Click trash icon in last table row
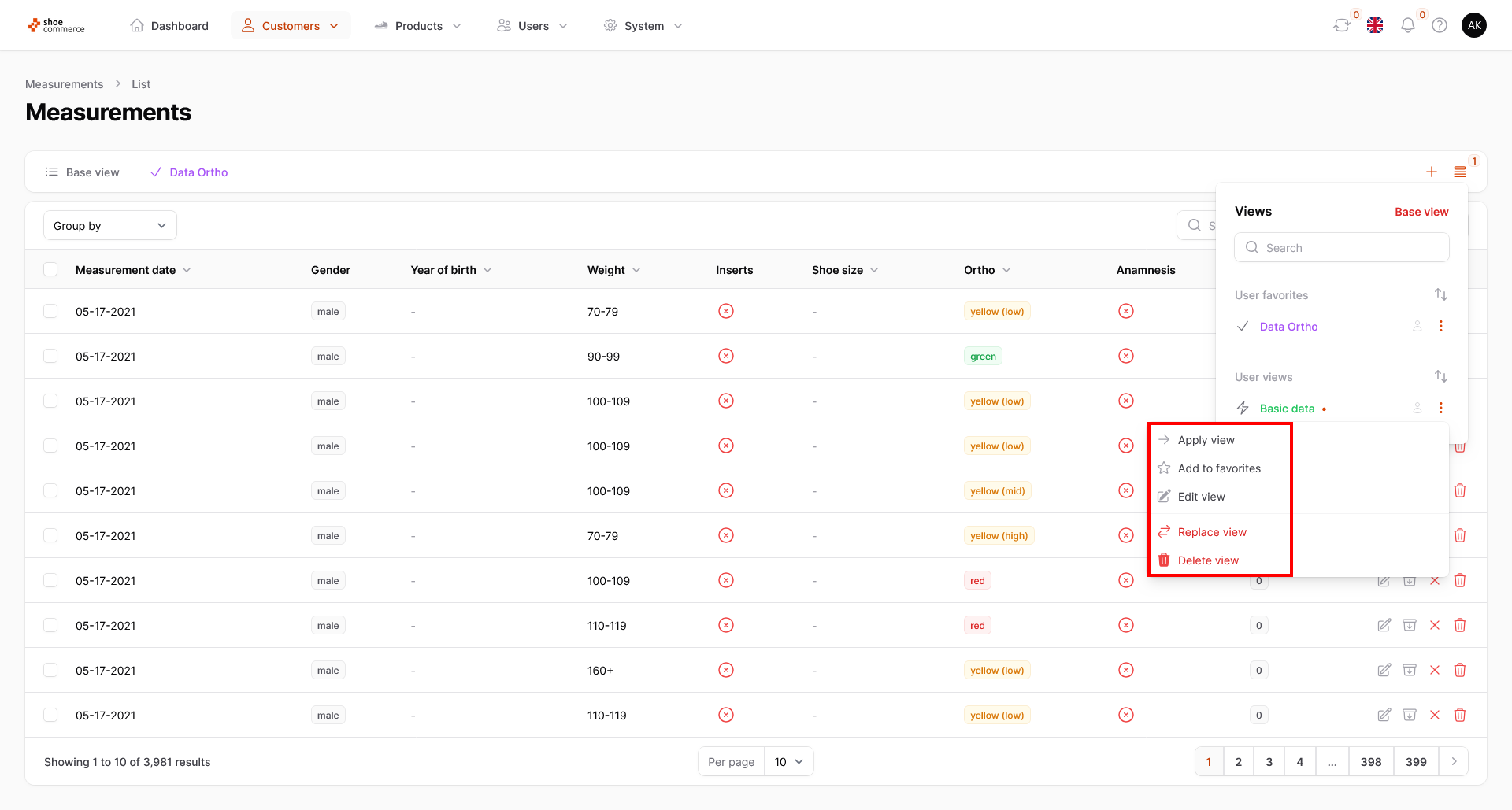1512x810 pixels. tap(1460, 715)
